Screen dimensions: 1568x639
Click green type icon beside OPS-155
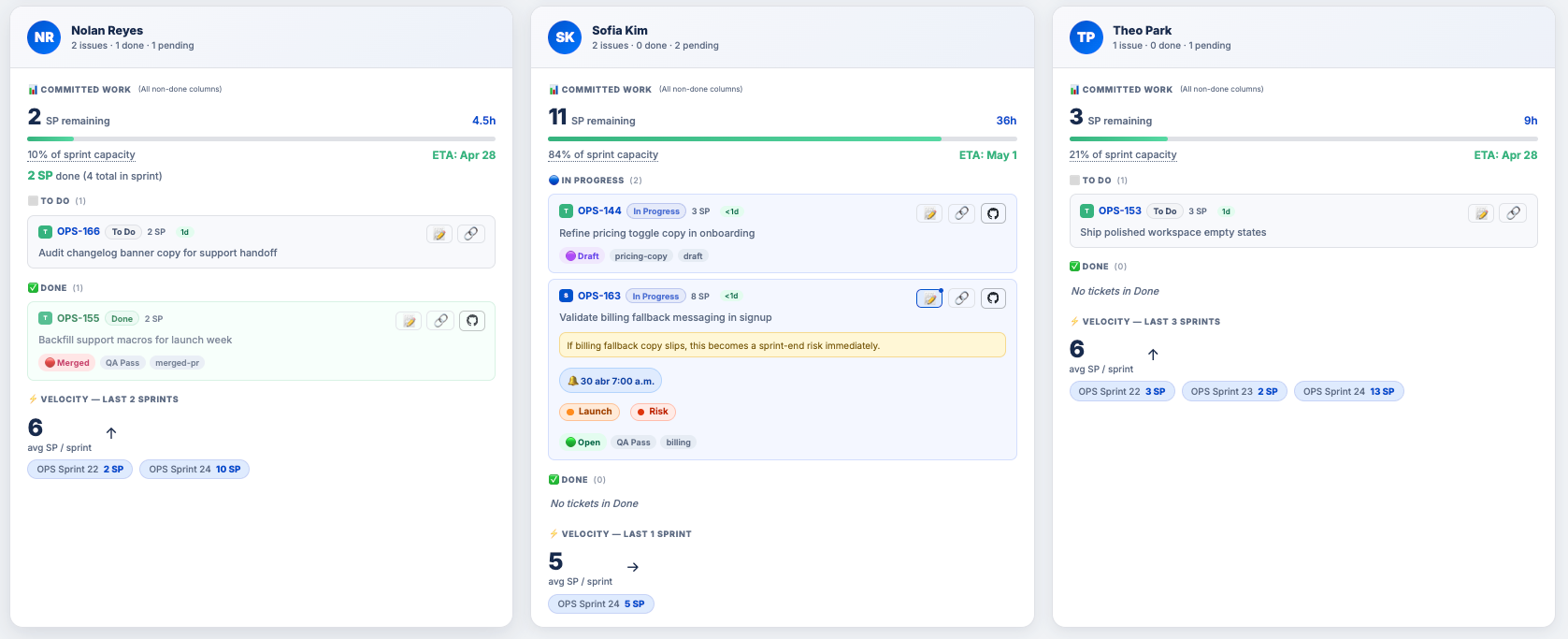(45, 319)
